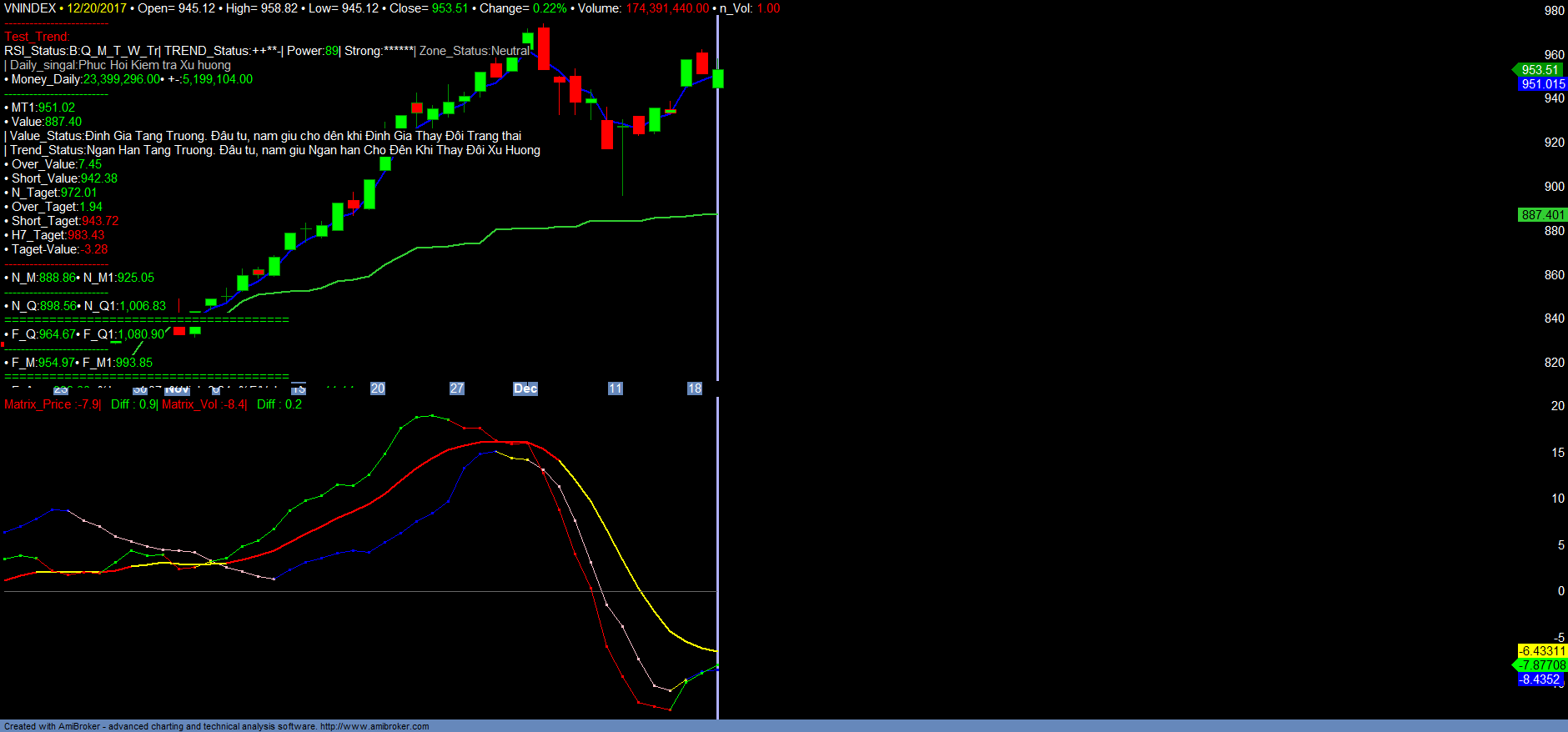The height and width of the screenshot is (732, 1568).
Task: Select the 20 date marker
Action: tap(378, 389)
